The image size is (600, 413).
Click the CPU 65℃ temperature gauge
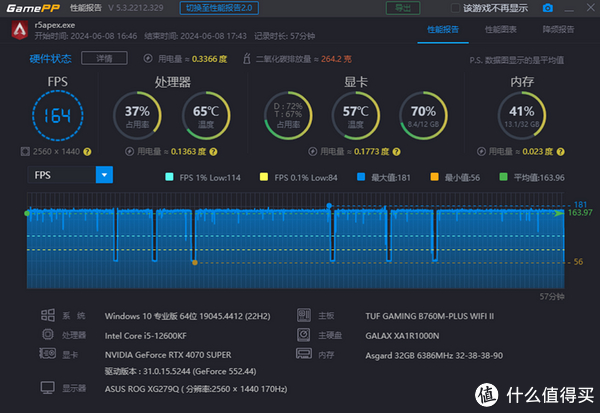(x=206, y=116)
